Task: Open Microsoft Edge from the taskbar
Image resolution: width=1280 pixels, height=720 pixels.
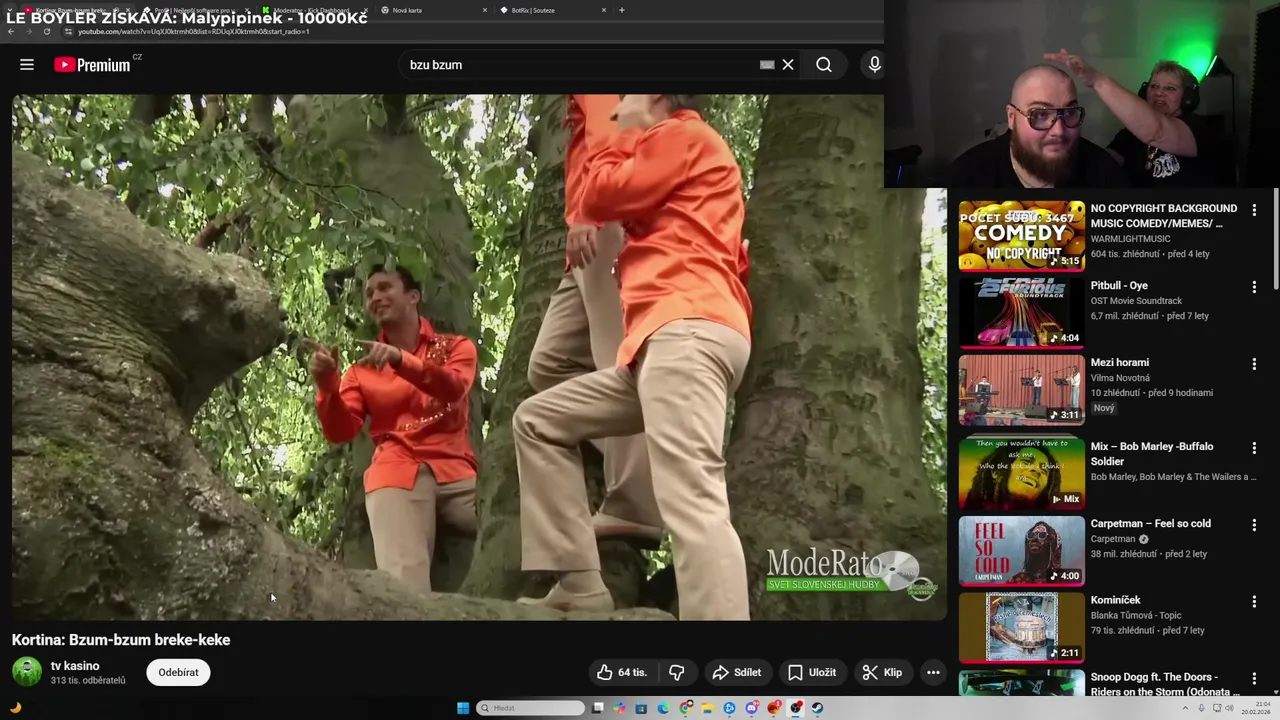Action: 663,708
